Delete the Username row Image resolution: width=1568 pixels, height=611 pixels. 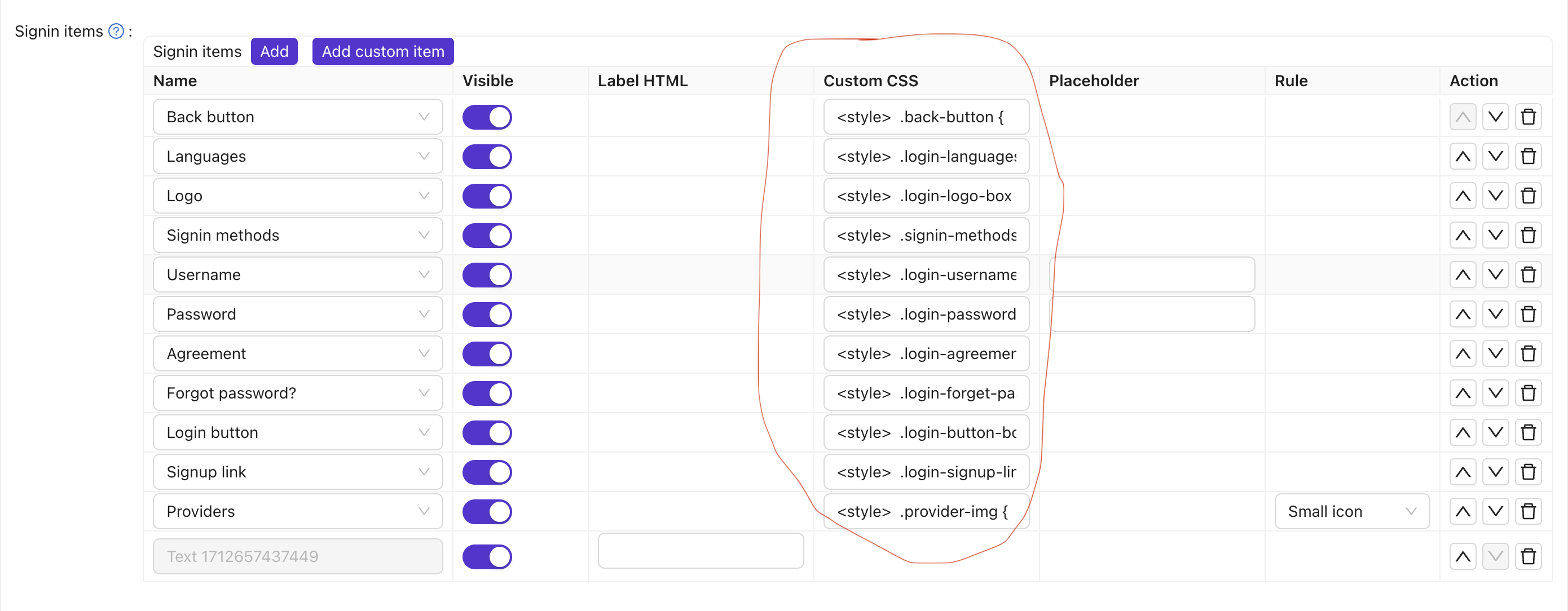pos(1528,275)
